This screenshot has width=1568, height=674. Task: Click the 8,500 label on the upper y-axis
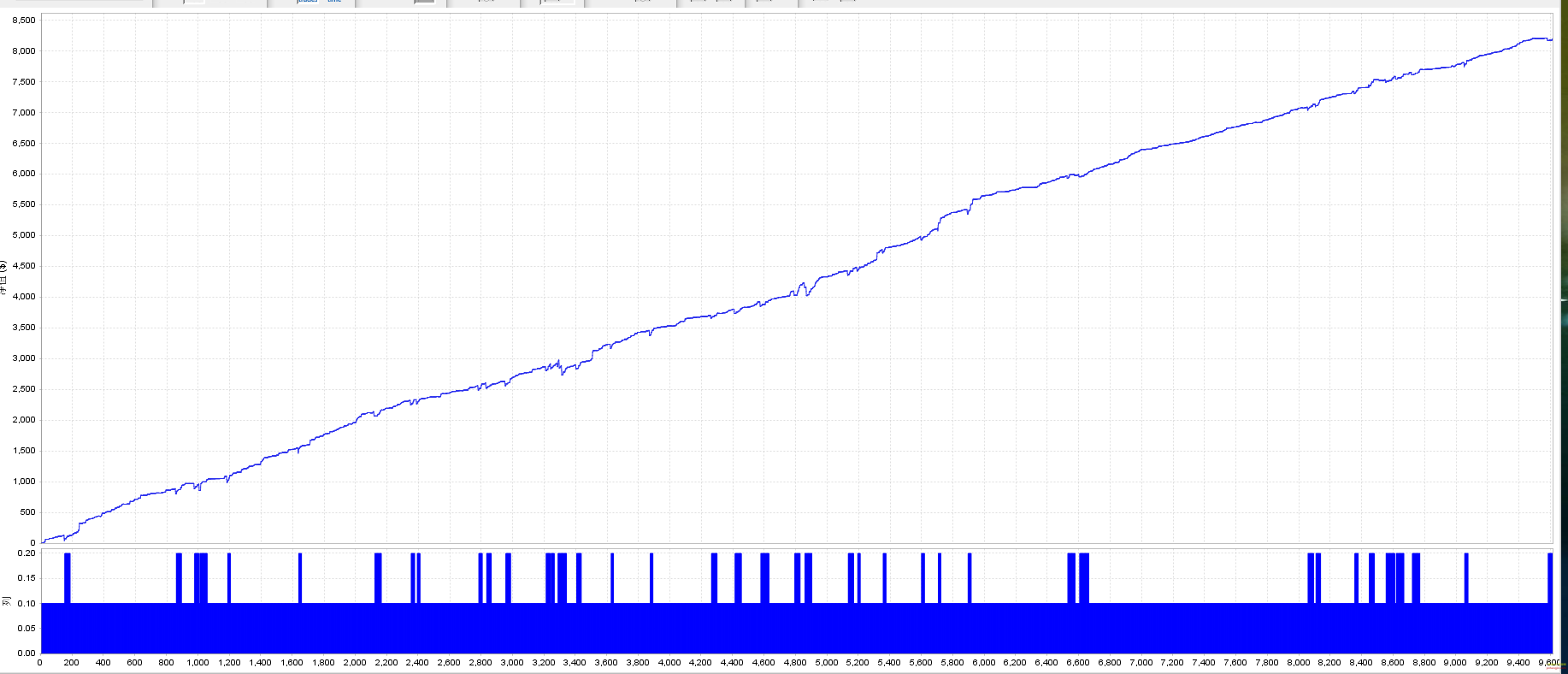pos(24,20)
